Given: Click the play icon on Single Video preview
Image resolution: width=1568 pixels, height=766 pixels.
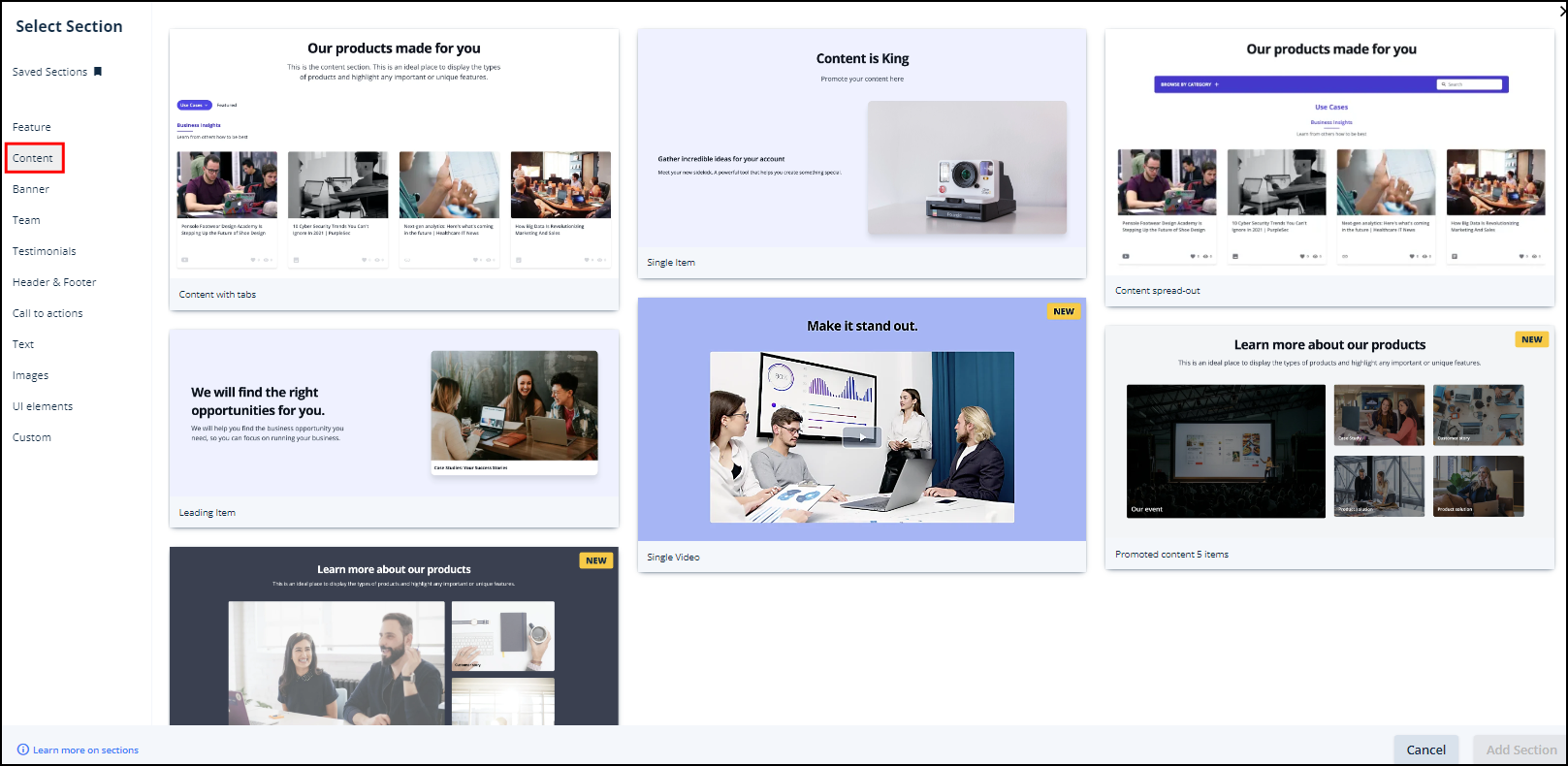Looking at the screenshot, I should 861,436.
